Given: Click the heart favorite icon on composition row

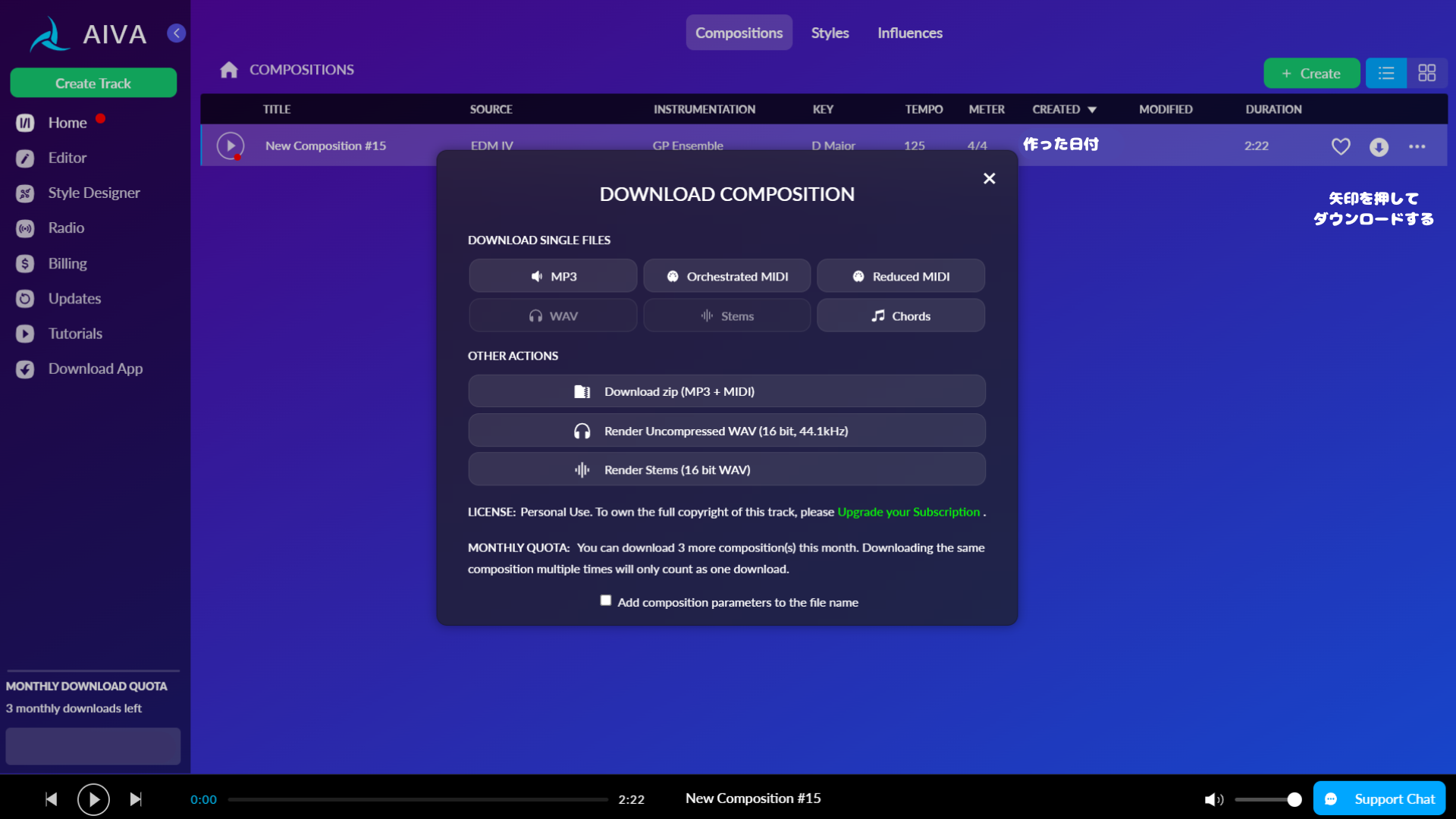Looking at the screenshot, I should tap(1341, 146).
